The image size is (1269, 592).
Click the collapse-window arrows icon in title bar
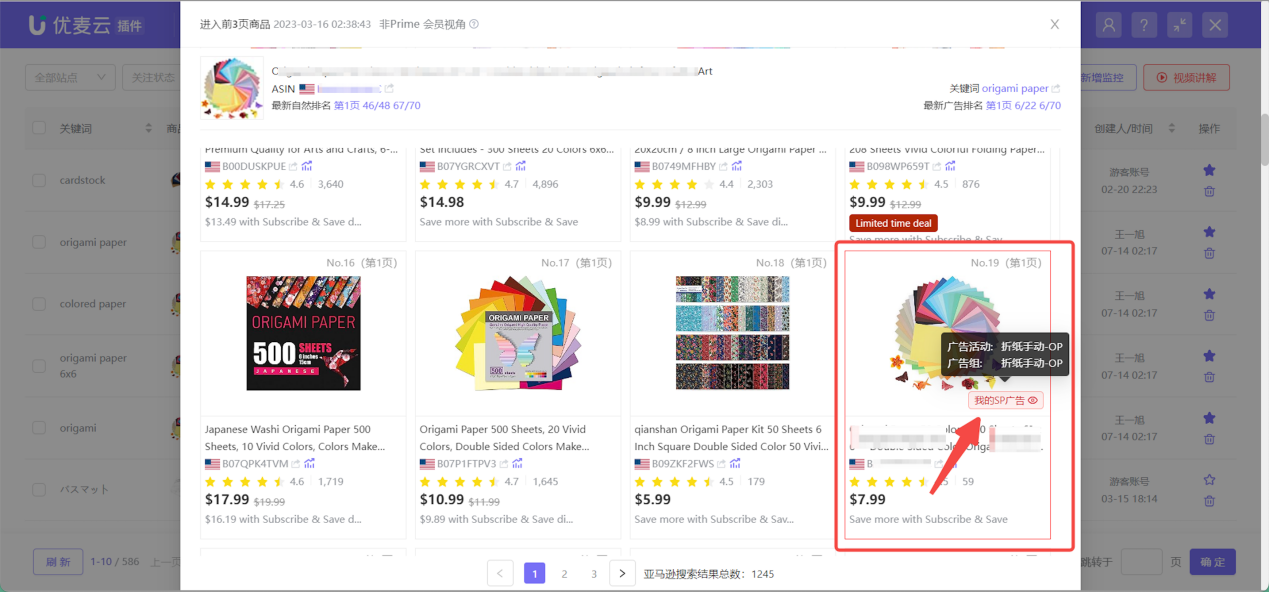click(1179, 25)
